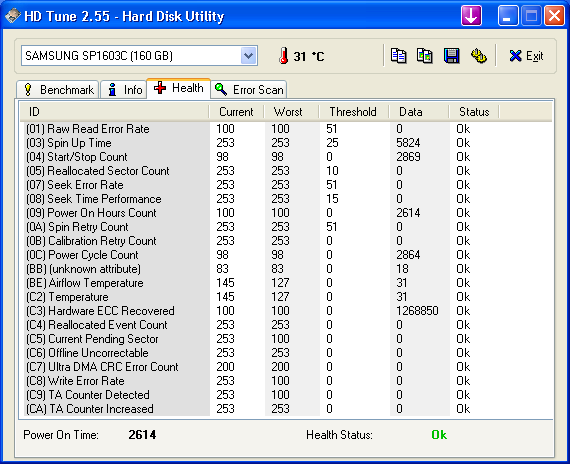The height and width of the screenshot is (464, 570).
Task: Open the Info tab
Action: click(x=124, y=89)
